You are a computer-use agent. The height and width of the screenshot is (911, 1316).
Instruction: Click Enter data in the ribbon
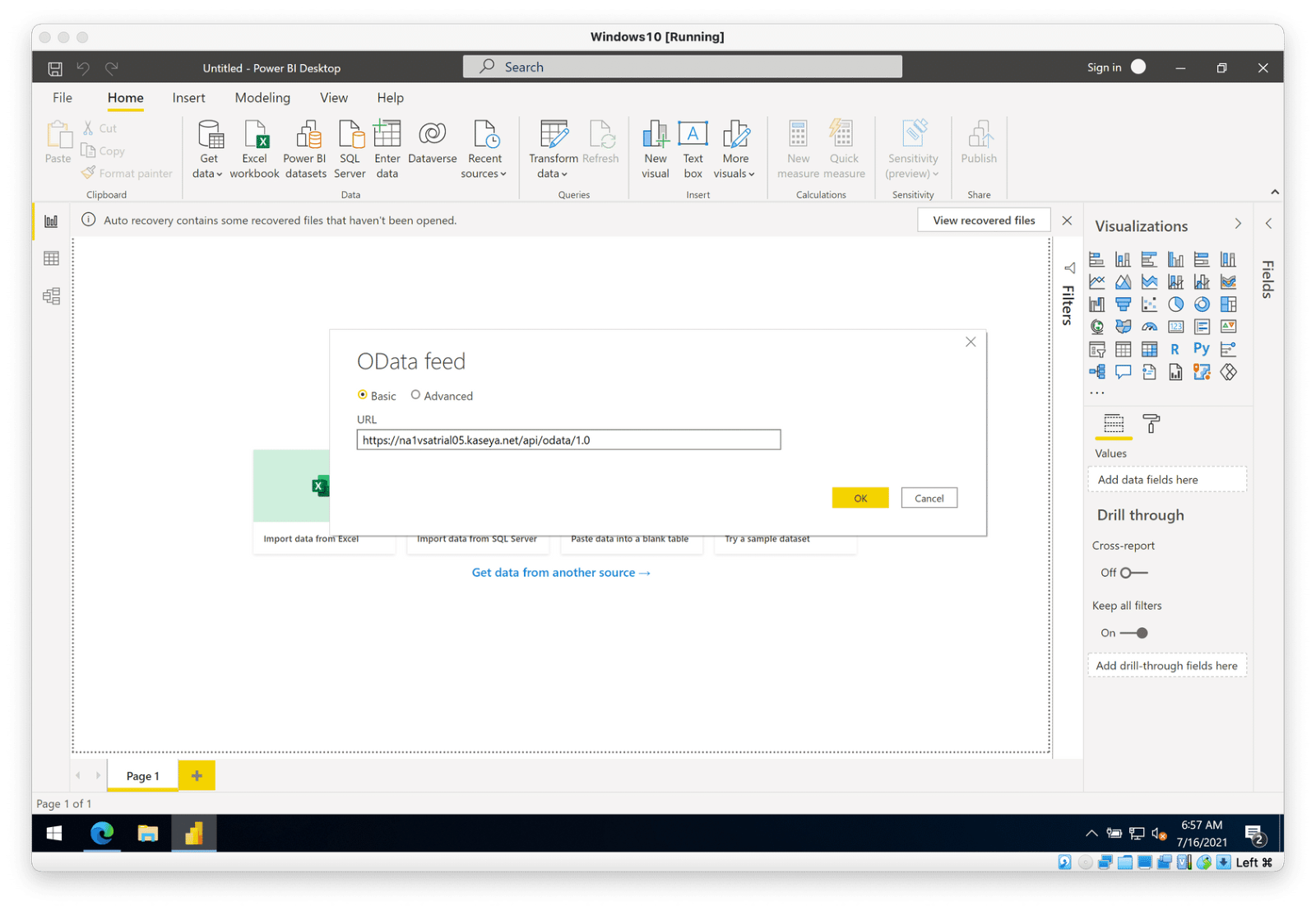(387, 149)
